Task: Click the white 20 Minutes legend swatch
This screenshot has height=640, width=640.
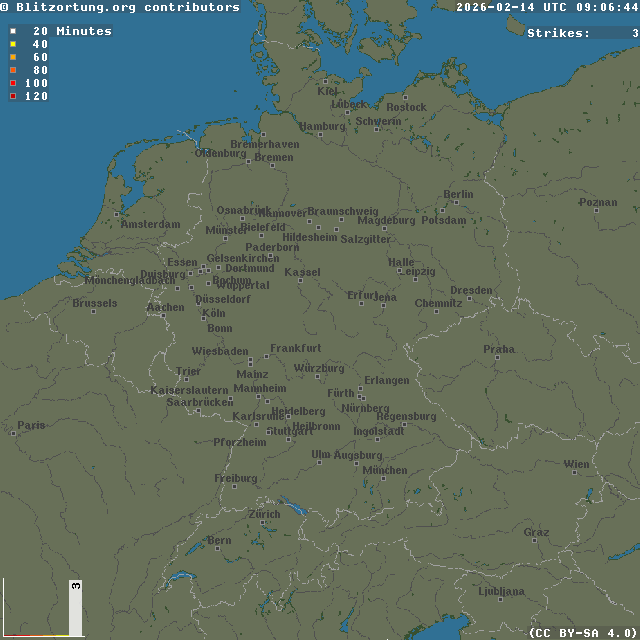Action: (13, 31)
